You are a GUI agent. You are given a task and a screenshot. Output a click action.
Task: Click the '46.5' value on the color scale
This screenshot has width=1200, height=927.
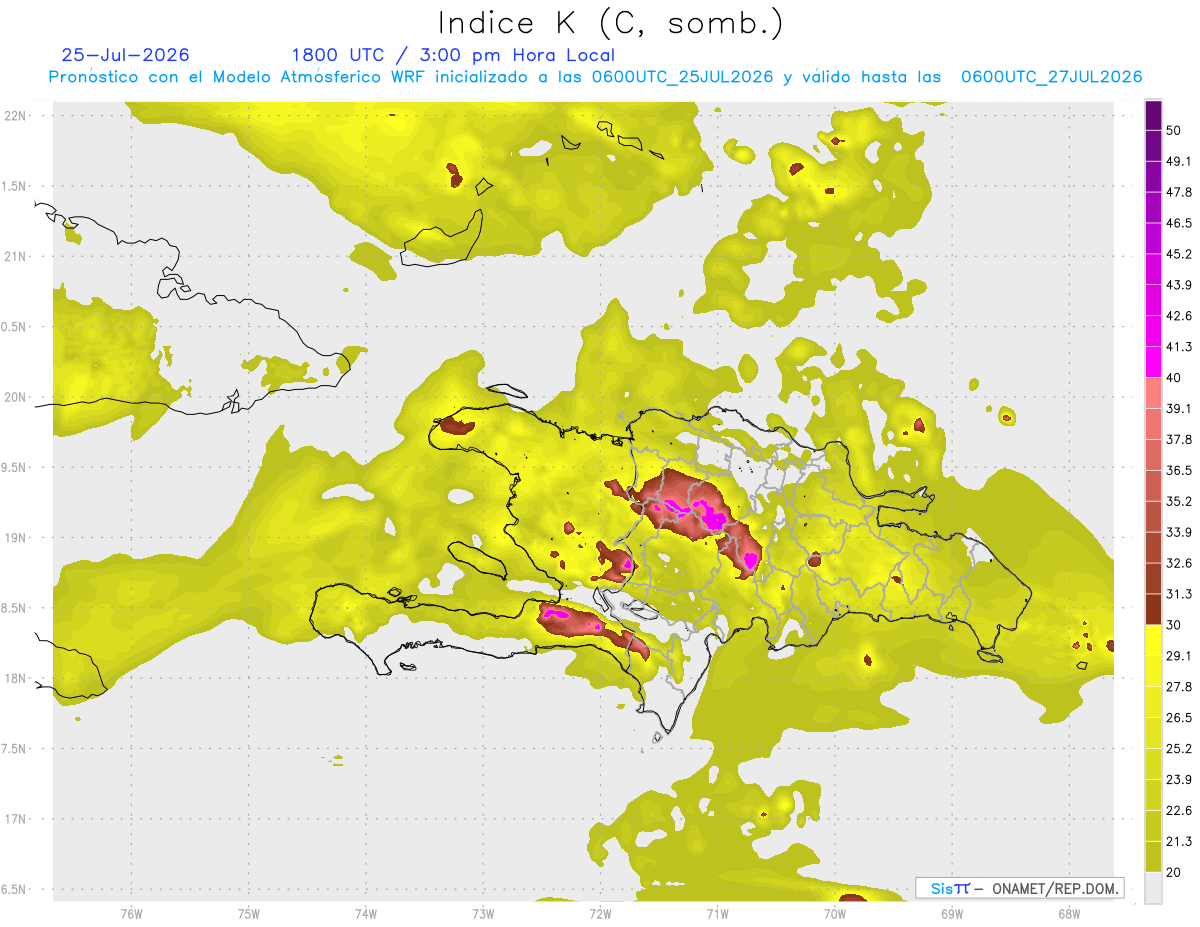(x=1180, y=223)
